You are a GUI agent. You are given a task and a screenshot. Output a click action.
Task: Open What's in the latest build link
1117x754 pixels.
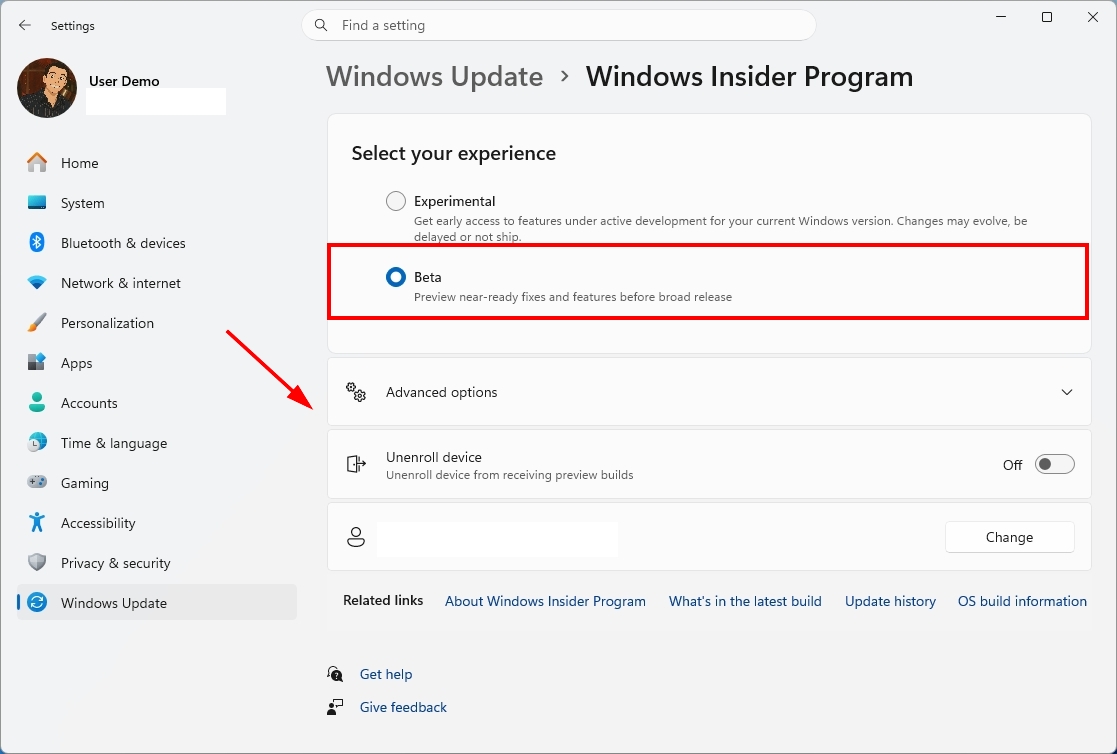coord(745,601)
